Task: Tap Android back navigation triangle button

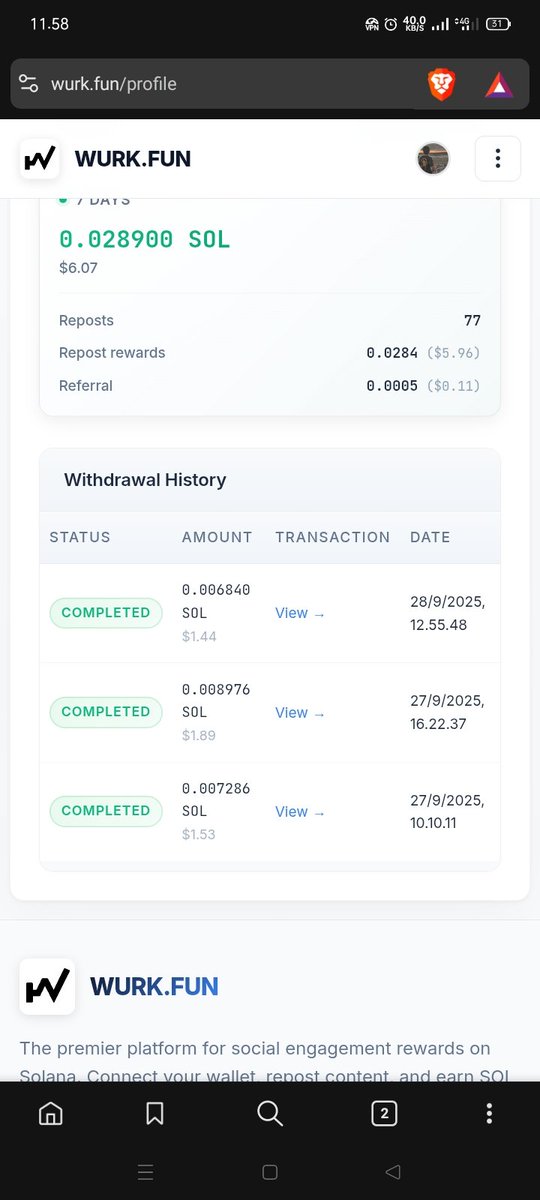Action: [x=393, y=1172]
